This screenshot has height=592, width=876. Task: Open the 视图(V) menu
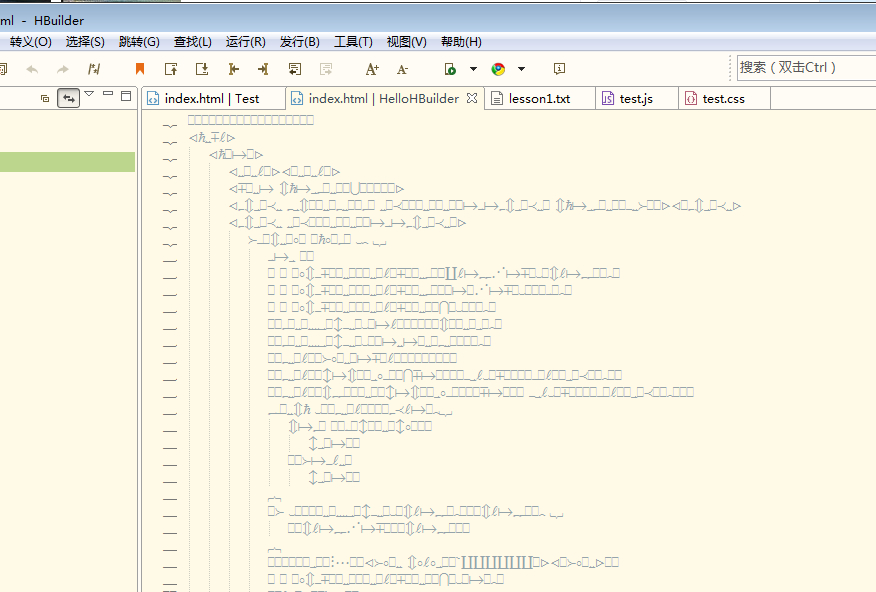(x=407, y=42)
